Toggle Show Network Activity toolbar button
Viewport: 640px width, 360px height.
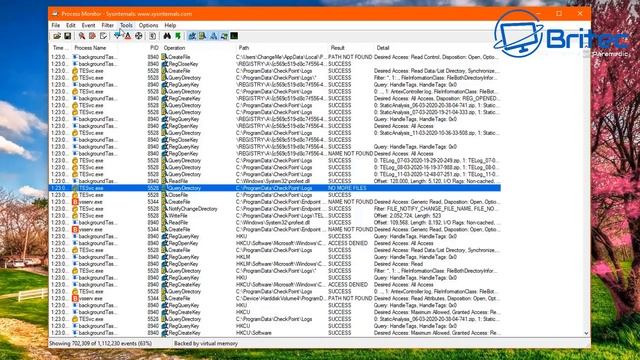[x=213, y=36]
